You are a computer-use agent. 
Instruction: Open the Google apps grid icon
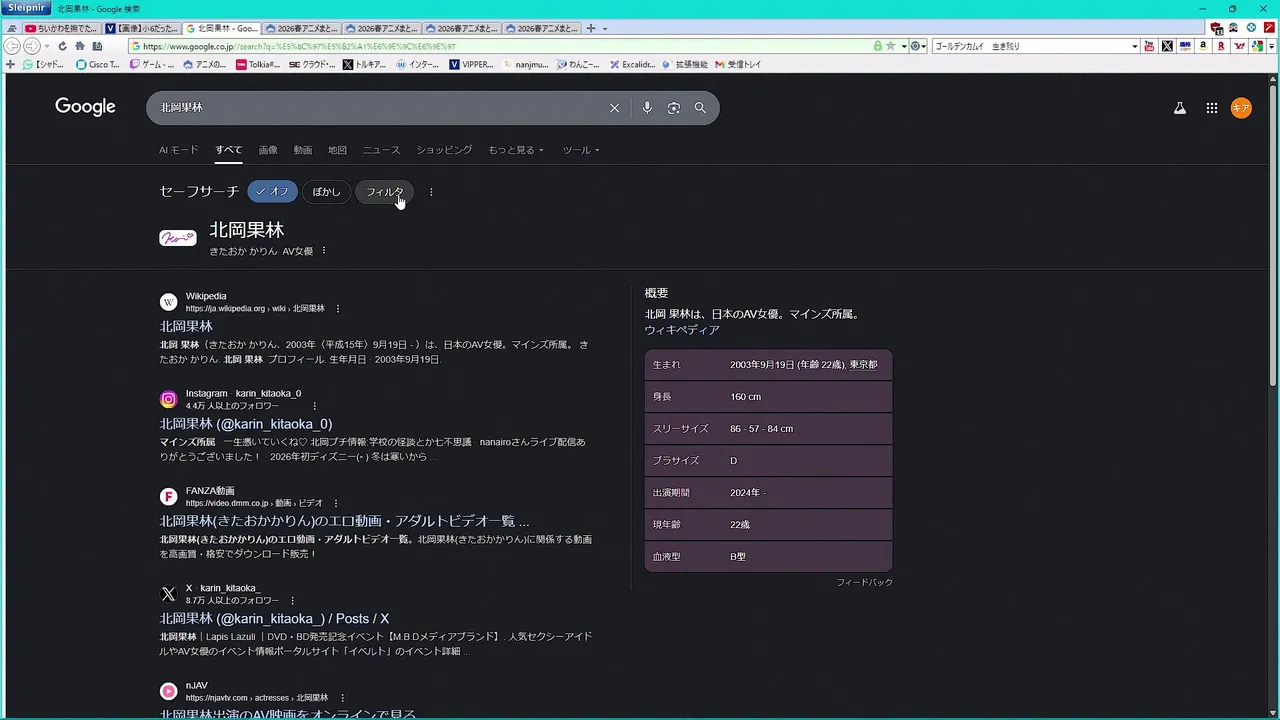click(1211, 108)
